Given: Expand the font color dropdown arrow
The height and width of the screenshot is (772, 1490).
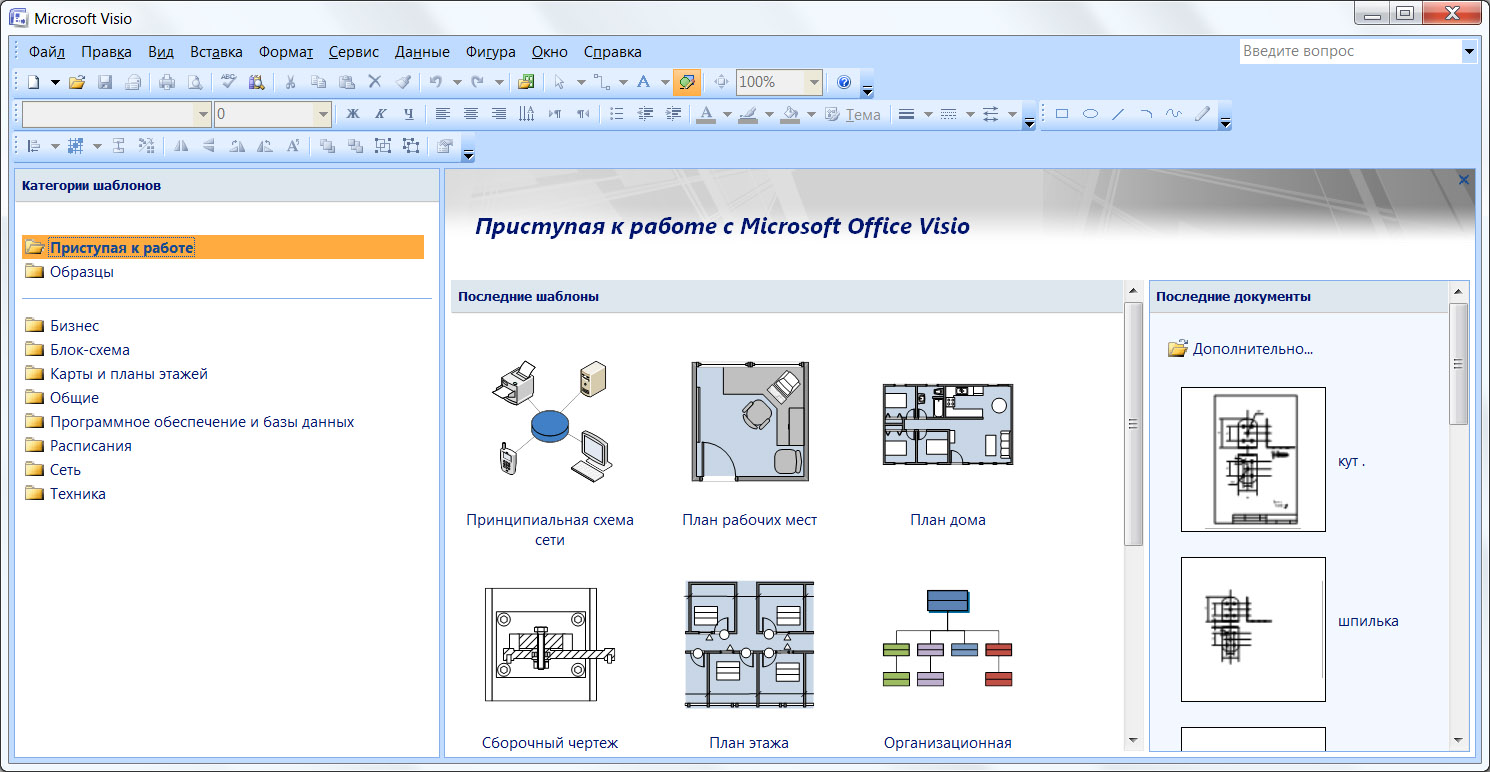Looking at the screenshot, I should coord(727,114).
